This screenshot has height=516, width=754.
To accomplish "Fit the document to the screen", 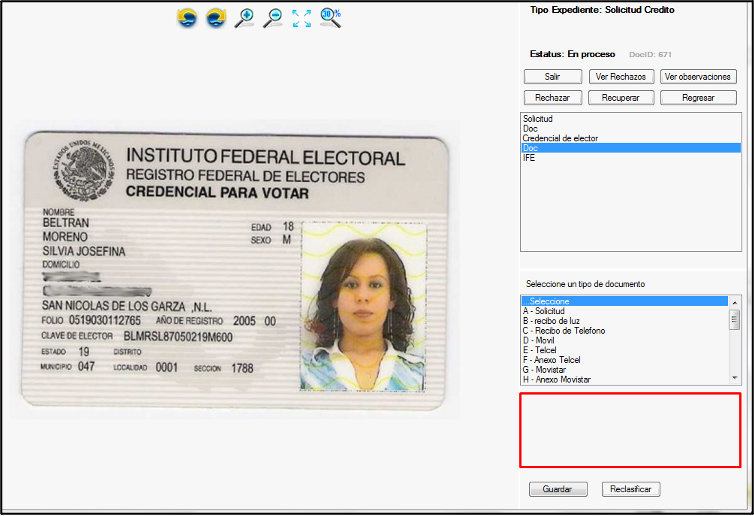I will pyautogui.click(x=301, y=17).
